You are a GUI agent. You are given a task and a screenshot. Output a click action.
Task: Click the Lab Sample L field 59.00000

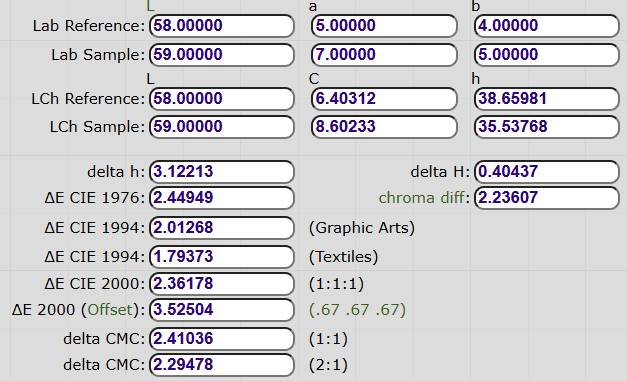click(222, 55)
